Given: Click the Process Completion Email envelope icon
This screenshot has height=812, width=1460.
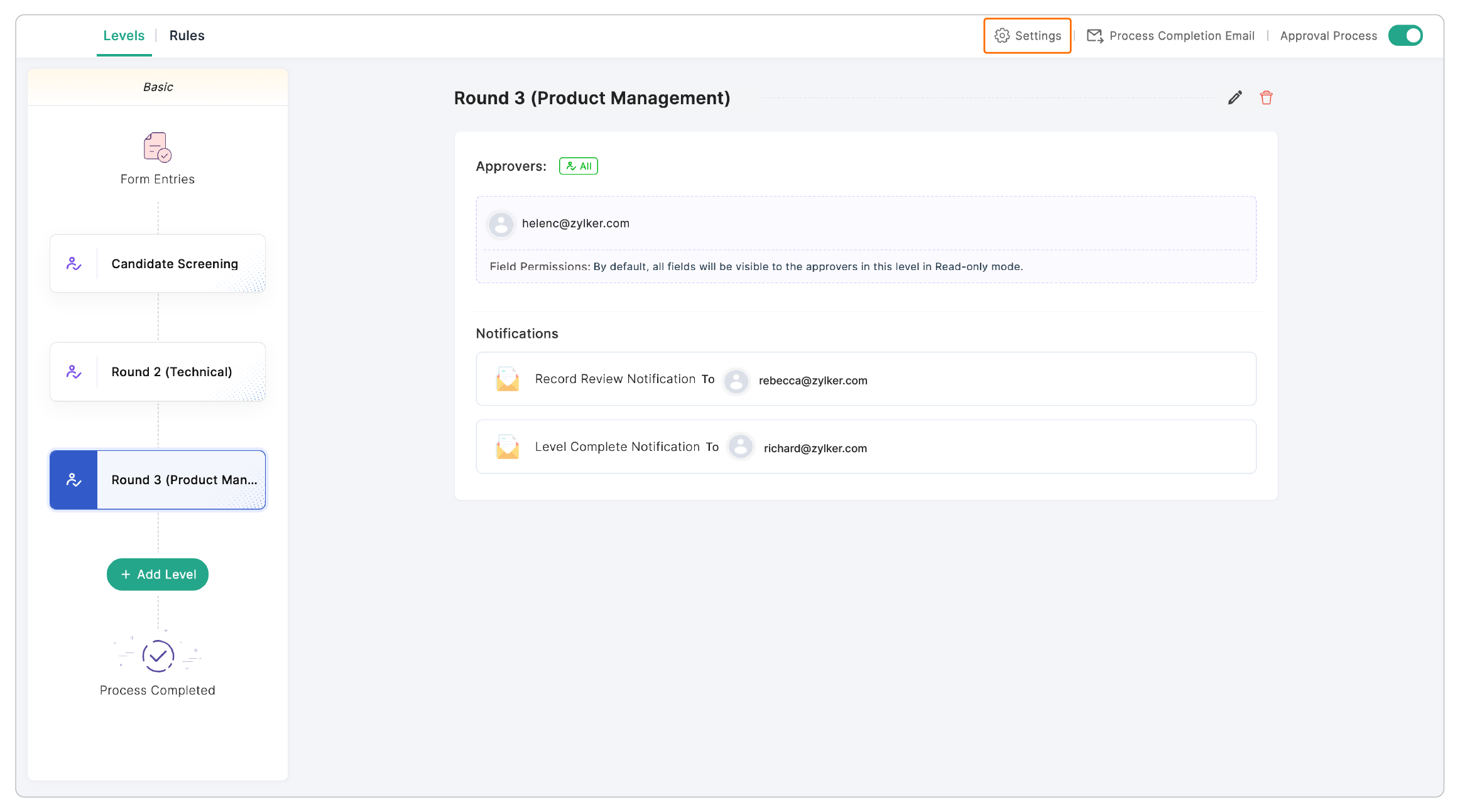Looking at the screenshot, I should 1094,36.
